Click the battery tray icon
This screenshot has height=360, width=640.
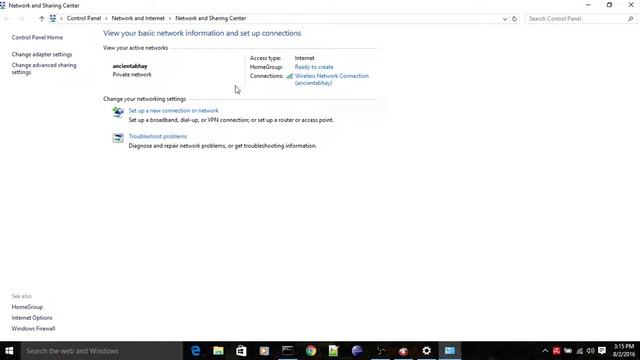(568, 351)
